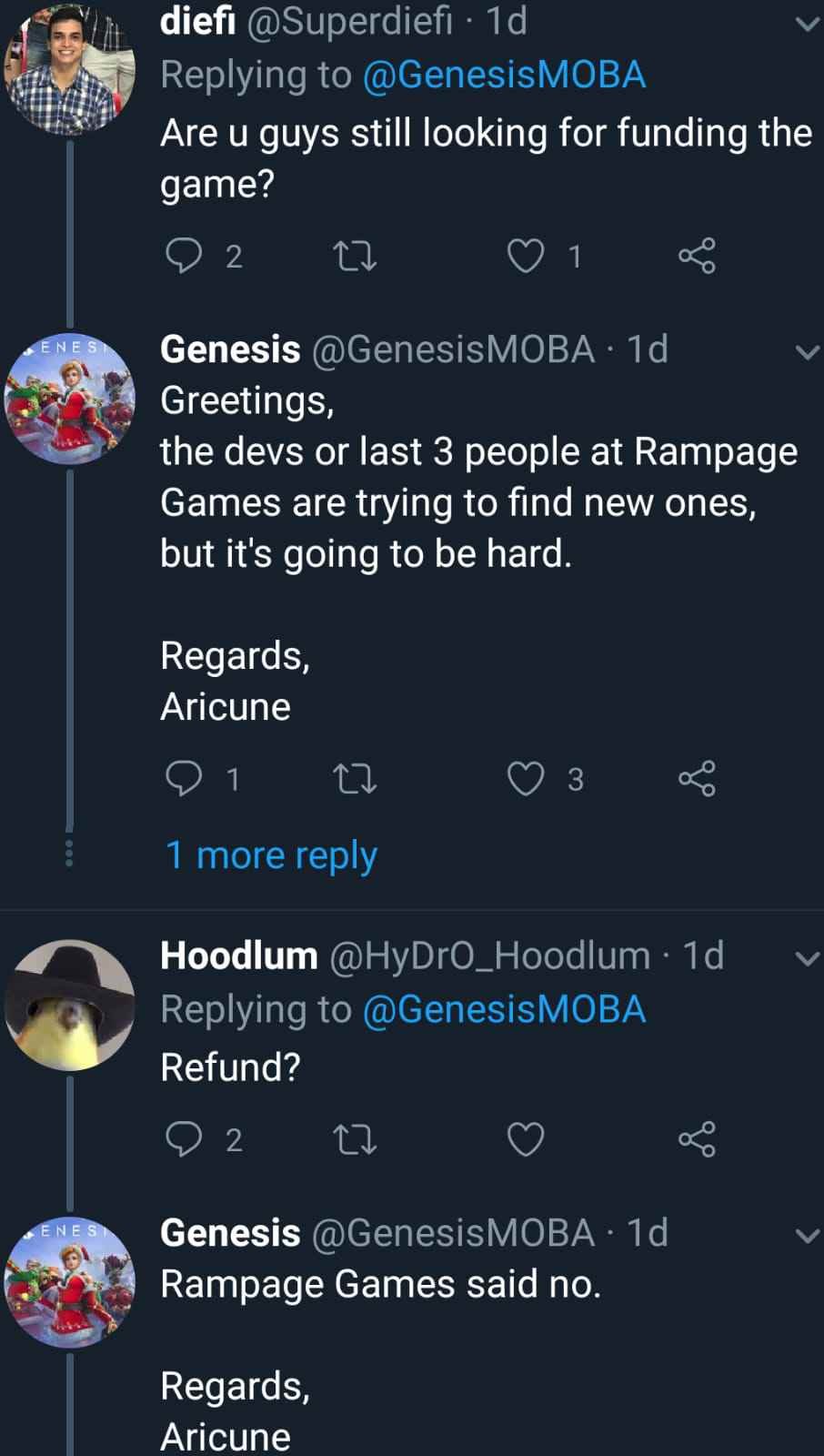Open options chevron on Hoodlum's tweet
This screenshot has width=824, height=1456.
807,958
